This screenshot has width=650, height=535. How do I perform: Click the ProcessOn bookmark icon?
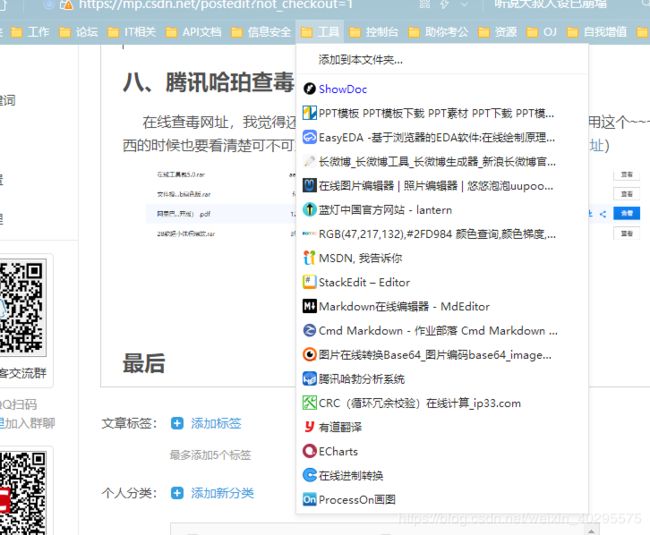[x=310, y=499]
